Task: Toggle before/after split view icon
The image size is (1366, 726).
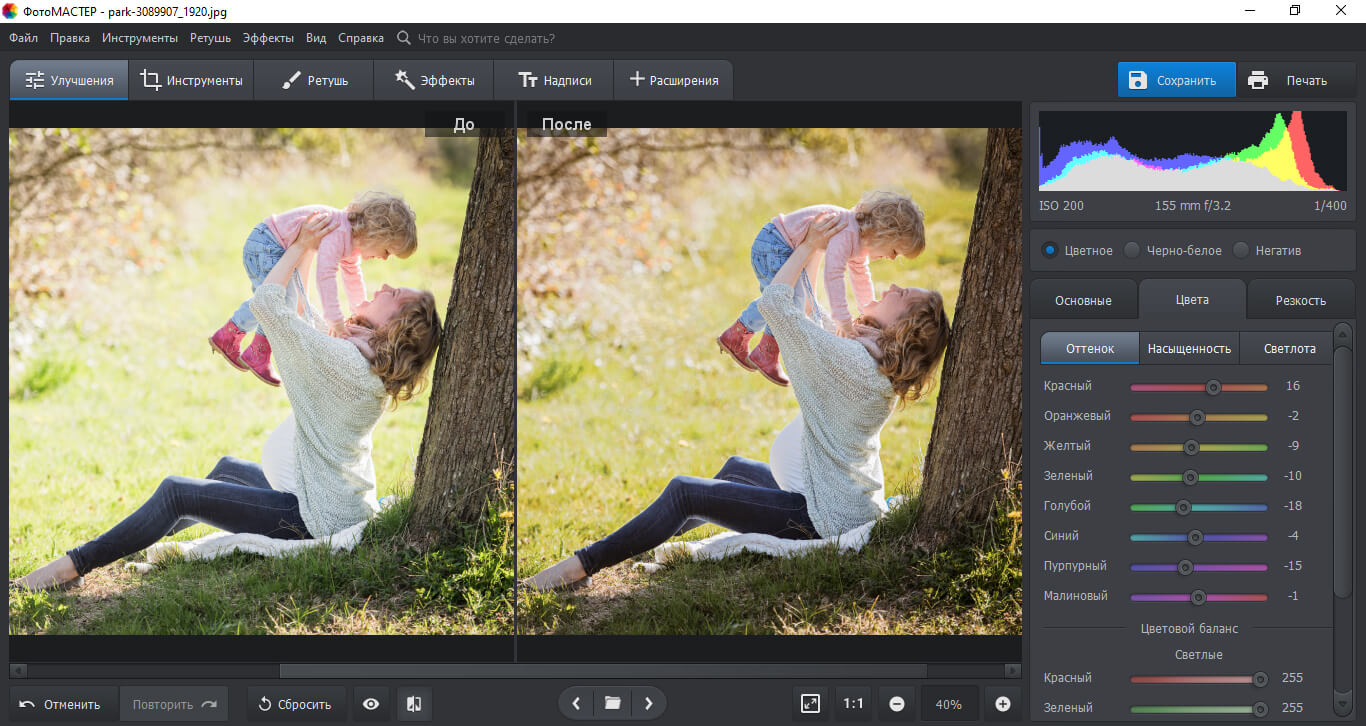Action: tap(414, 704)
